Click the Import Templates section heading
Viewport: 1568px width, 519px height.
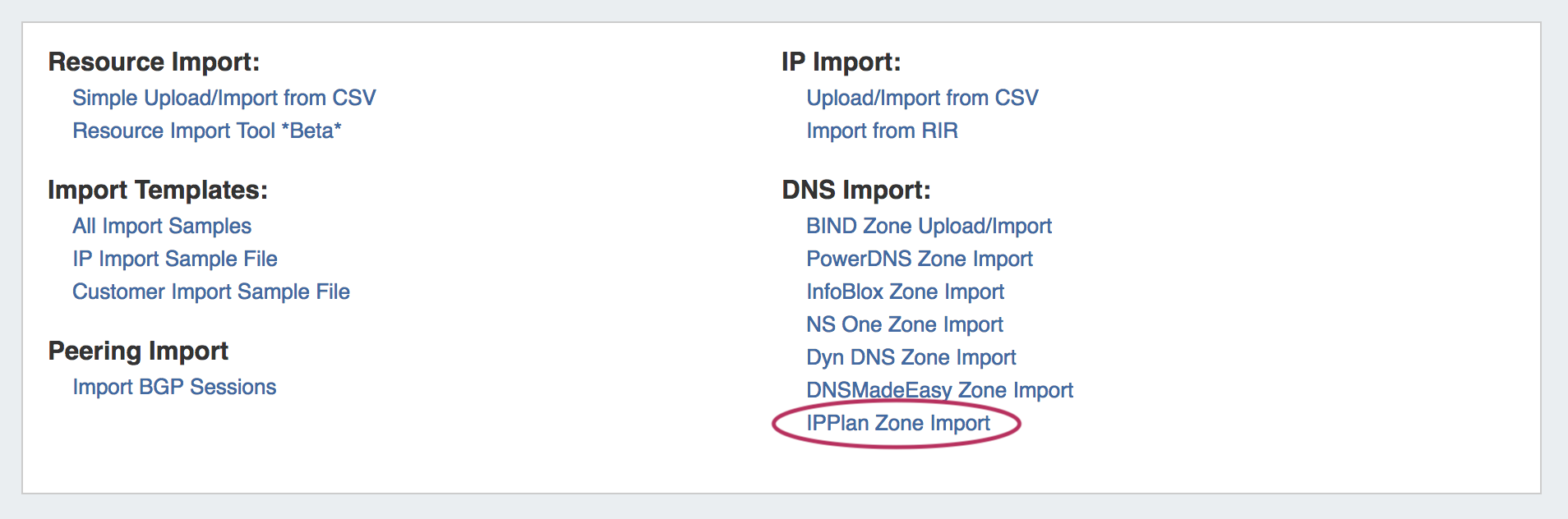tap(158, 190)
